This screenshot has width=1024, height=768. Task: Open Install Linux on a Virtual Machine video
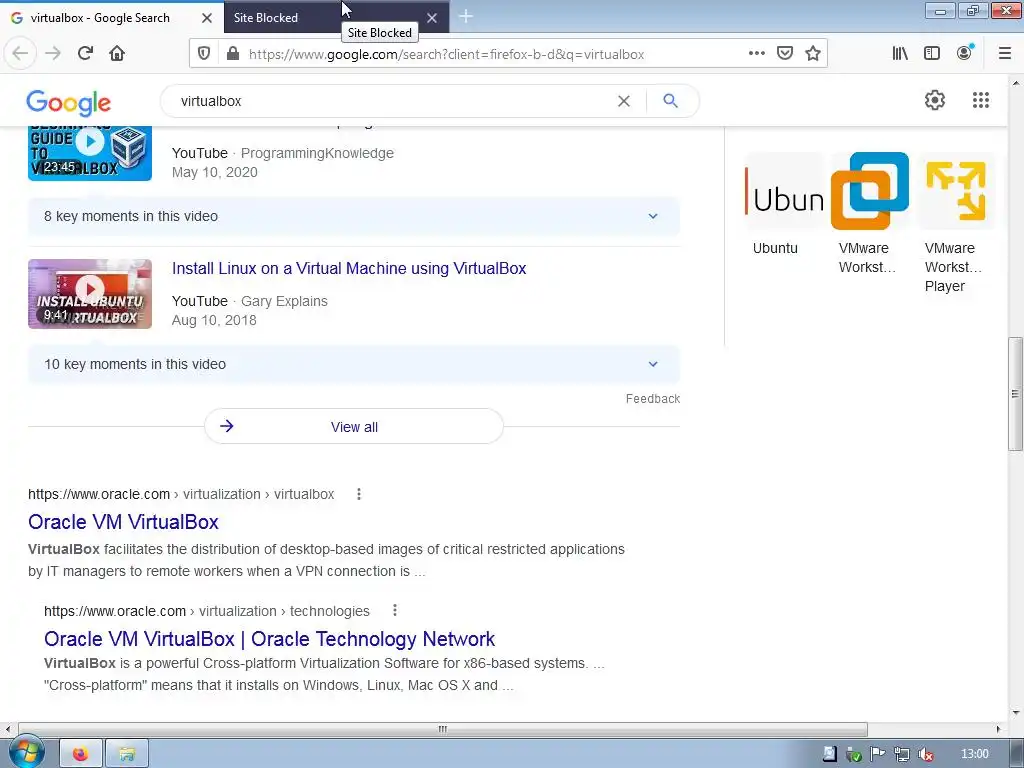pyautogui.click(x=349, y=268)
